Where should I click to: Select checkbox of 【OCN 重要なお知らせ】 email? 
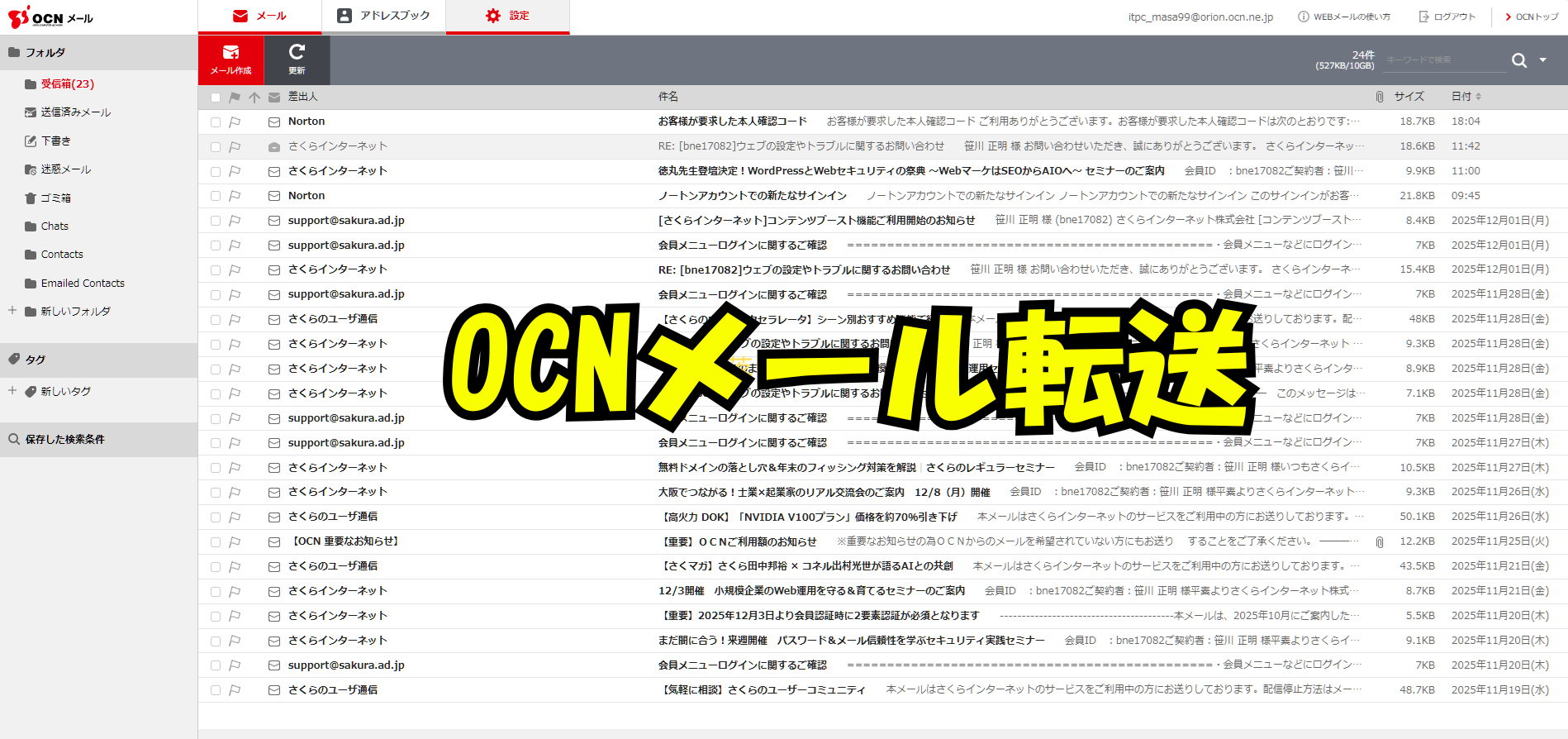[x=216, y=542]
